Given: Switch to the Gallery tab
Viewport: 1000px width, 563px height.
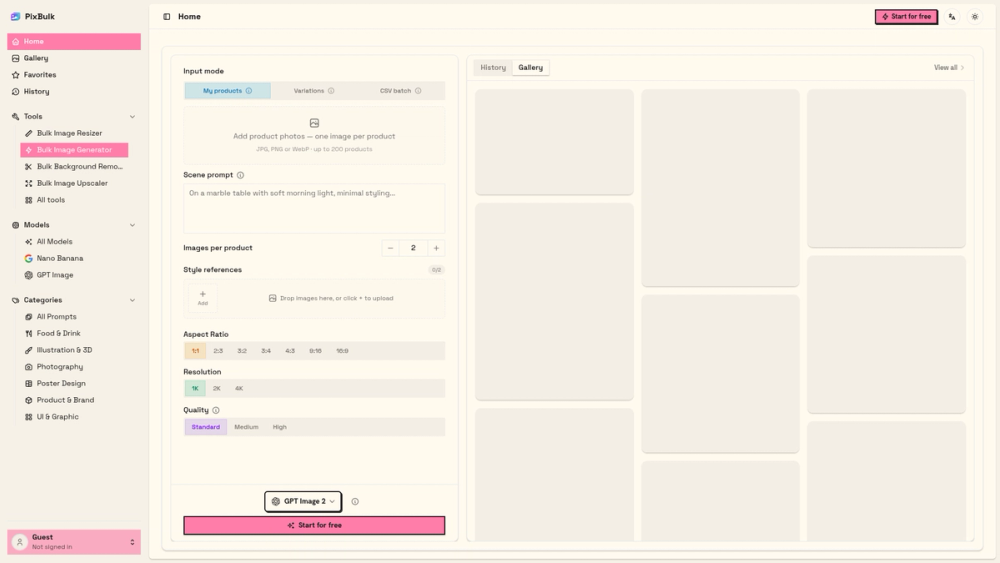Looking at the screenshot, I should (530, 68).
